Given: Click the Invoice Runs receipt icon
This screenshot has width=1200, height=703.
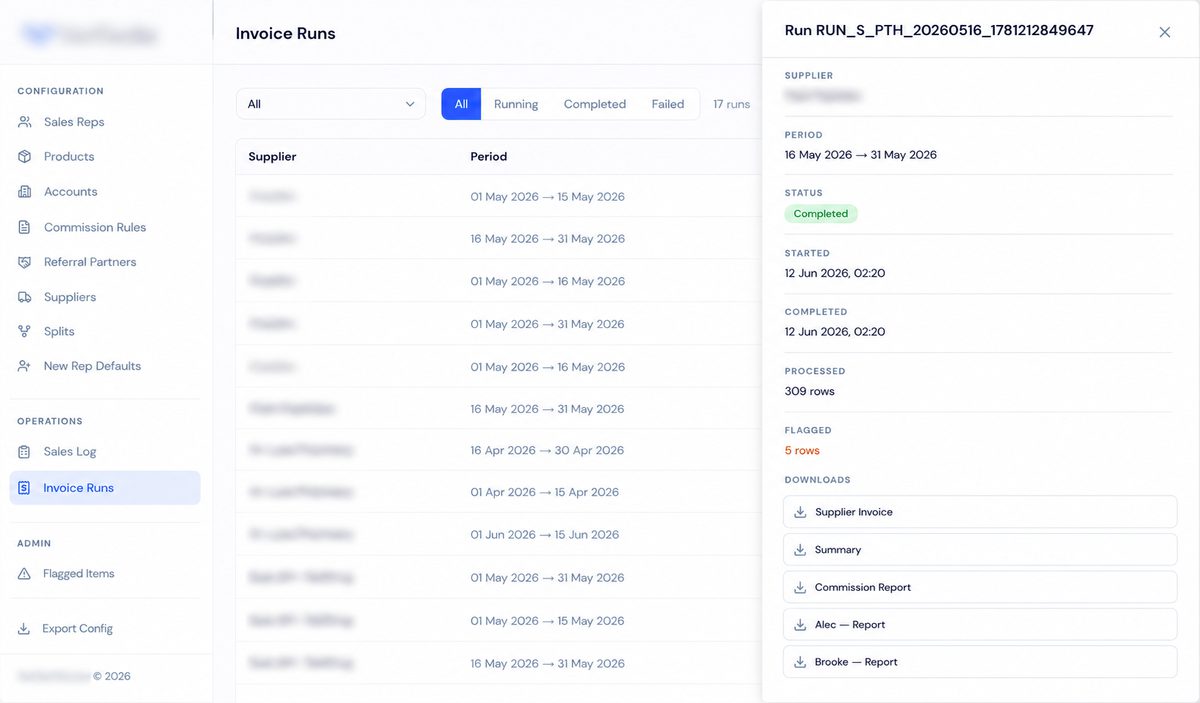Looking at the screenshot, I should 24,488.
